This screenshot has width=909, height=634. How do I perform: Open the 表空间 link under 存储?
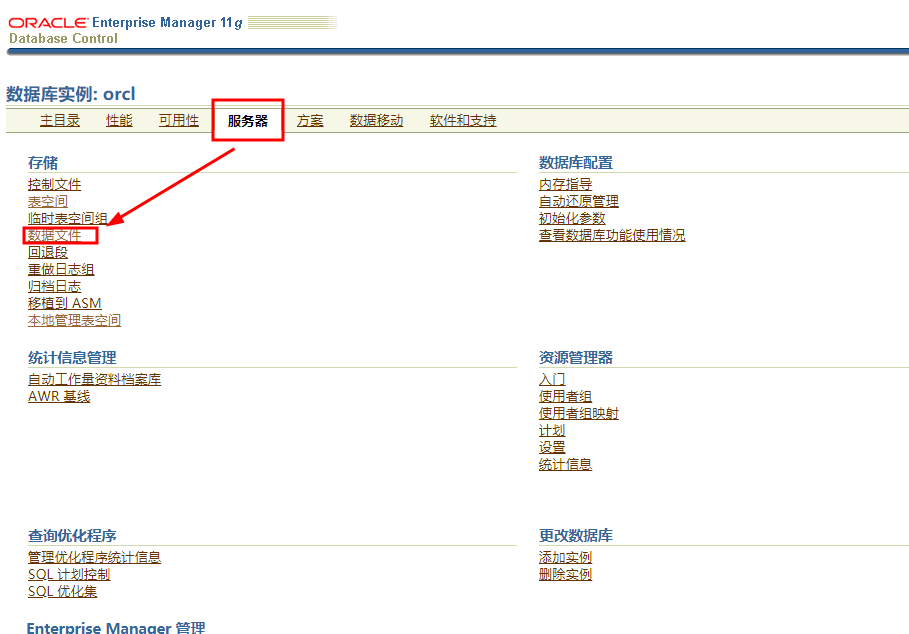[48, 202]
